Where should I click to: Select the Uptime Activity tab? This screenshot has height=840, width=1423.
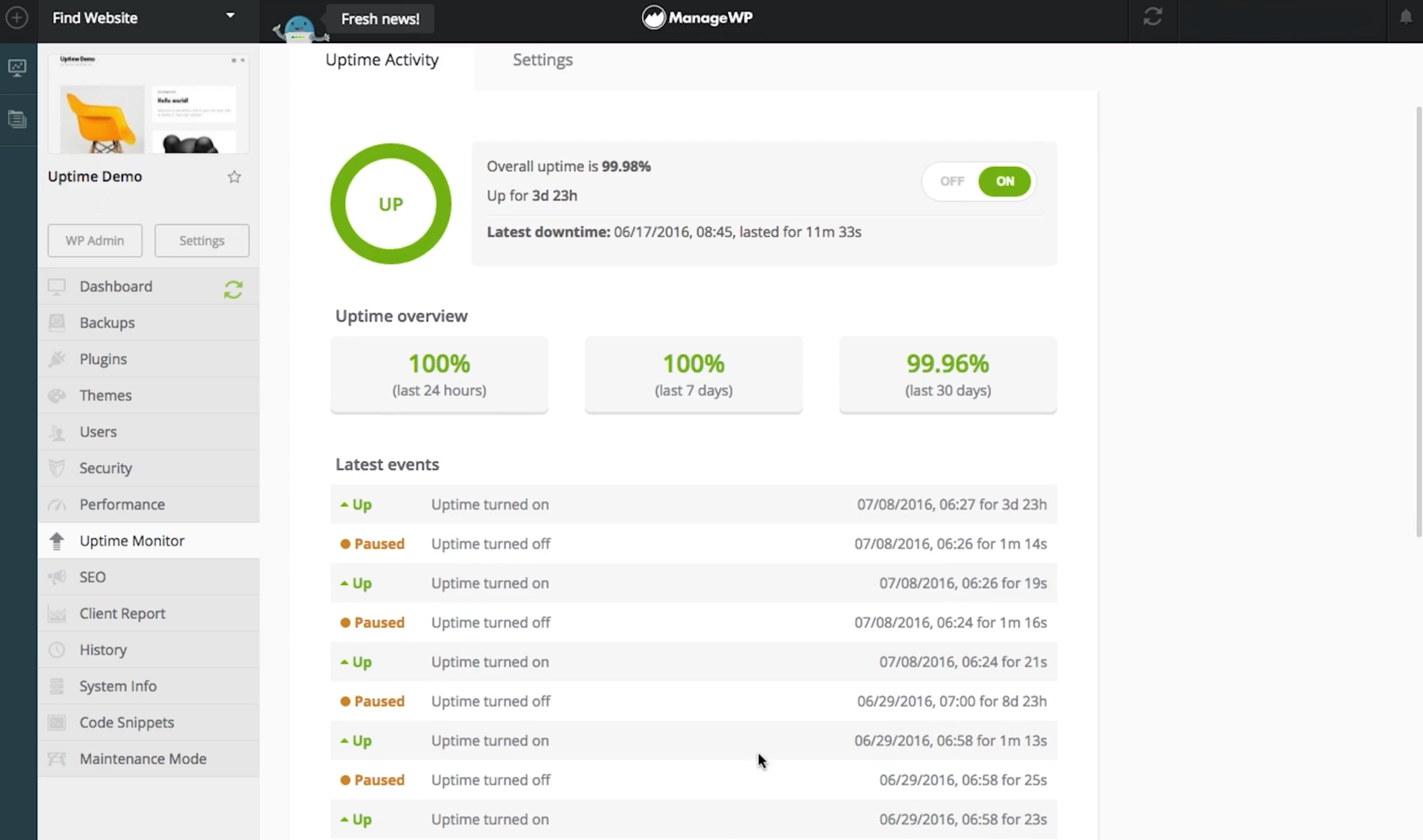(381, 60)
